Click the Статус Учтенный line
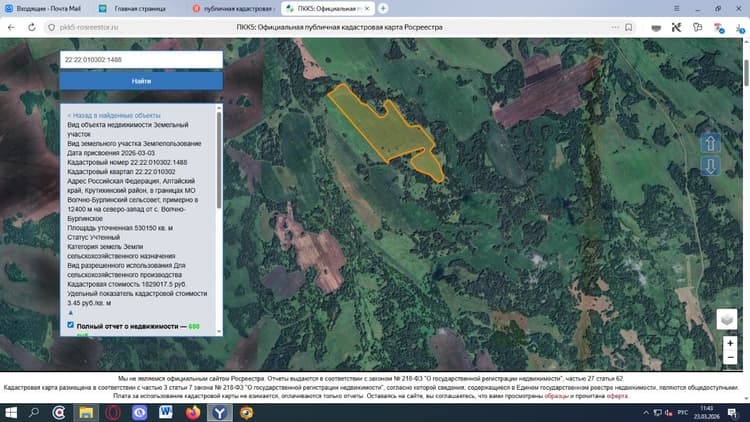 tap(93, 237)
